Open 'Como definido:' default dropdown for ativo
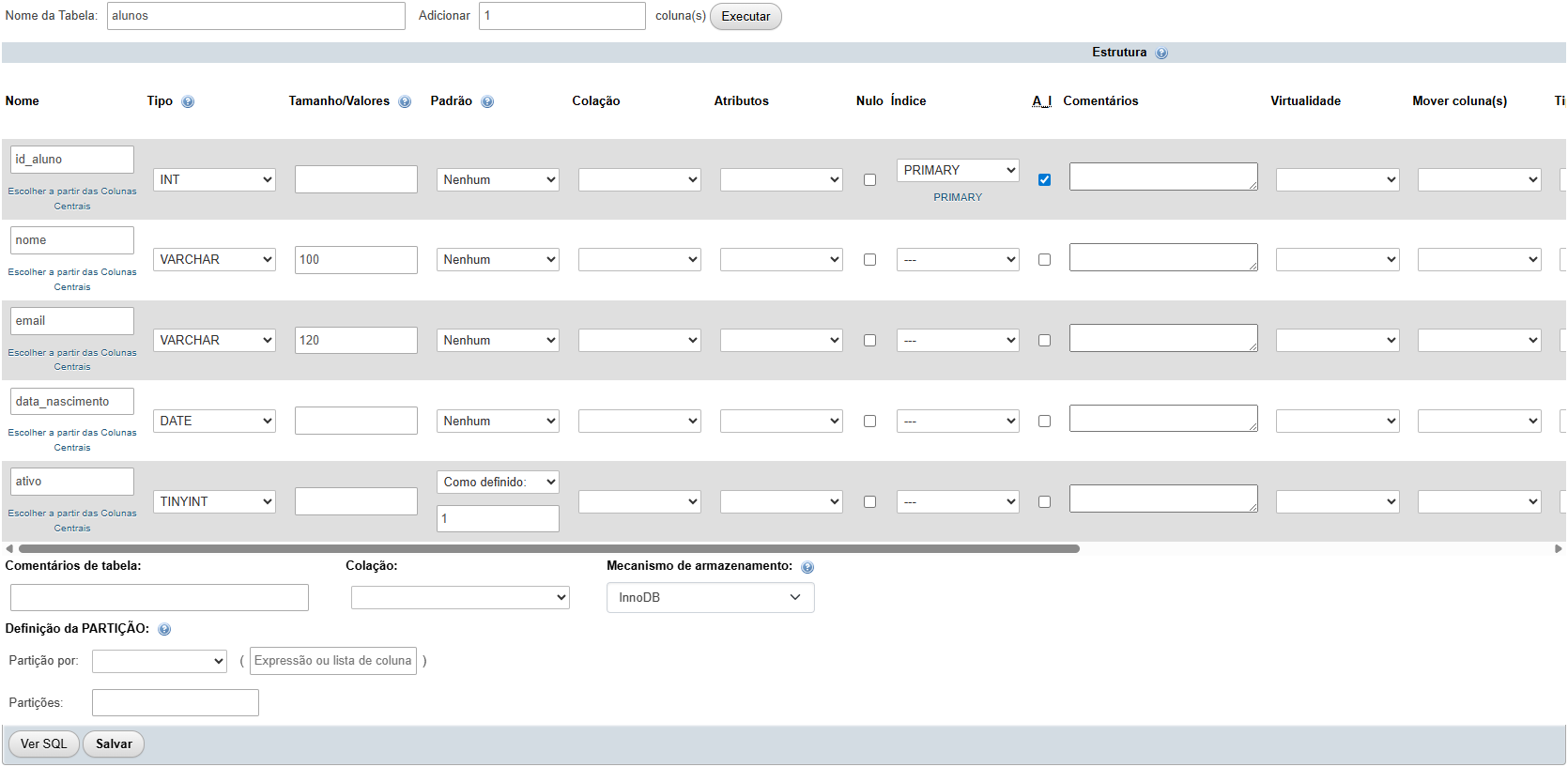 [498, 482]
